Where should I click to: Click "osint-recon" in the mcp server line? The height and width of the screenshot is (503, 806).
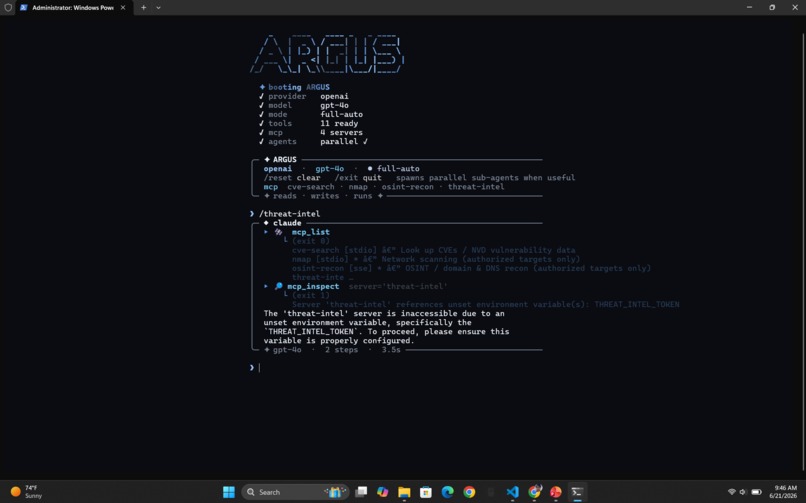pyautogui.click(x=407, y=187)
